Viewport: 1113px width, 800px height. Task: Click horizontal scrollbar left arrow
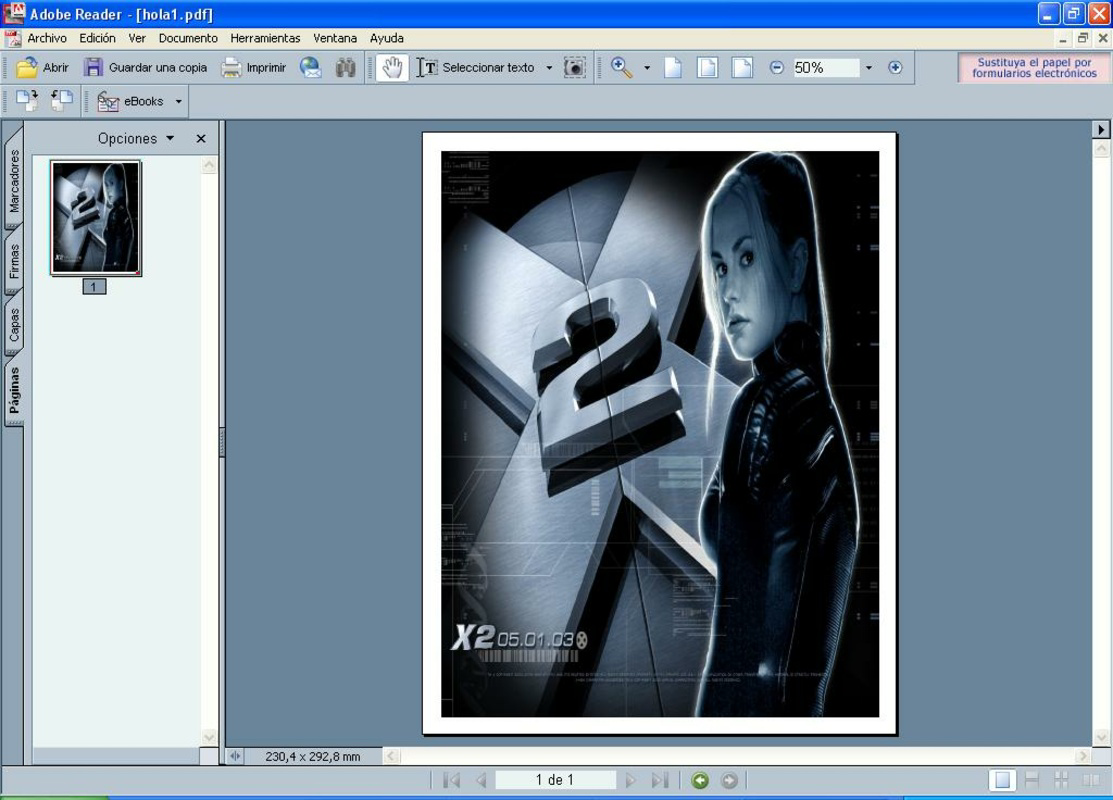tap(391, 757)
